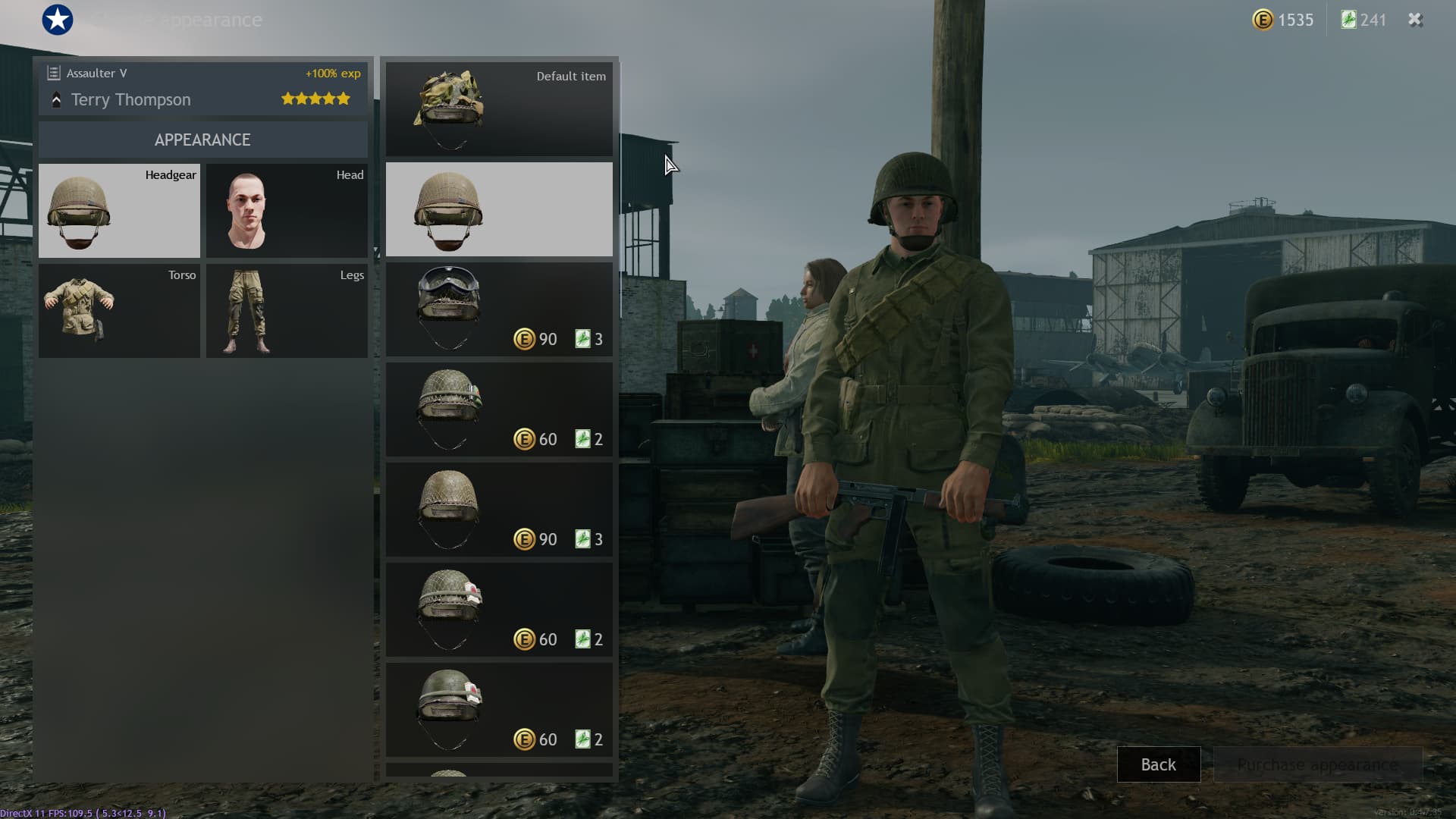Click the gold coin currency icon showing 1535
Screen dimensions: 1456x819
[1262, 20]
